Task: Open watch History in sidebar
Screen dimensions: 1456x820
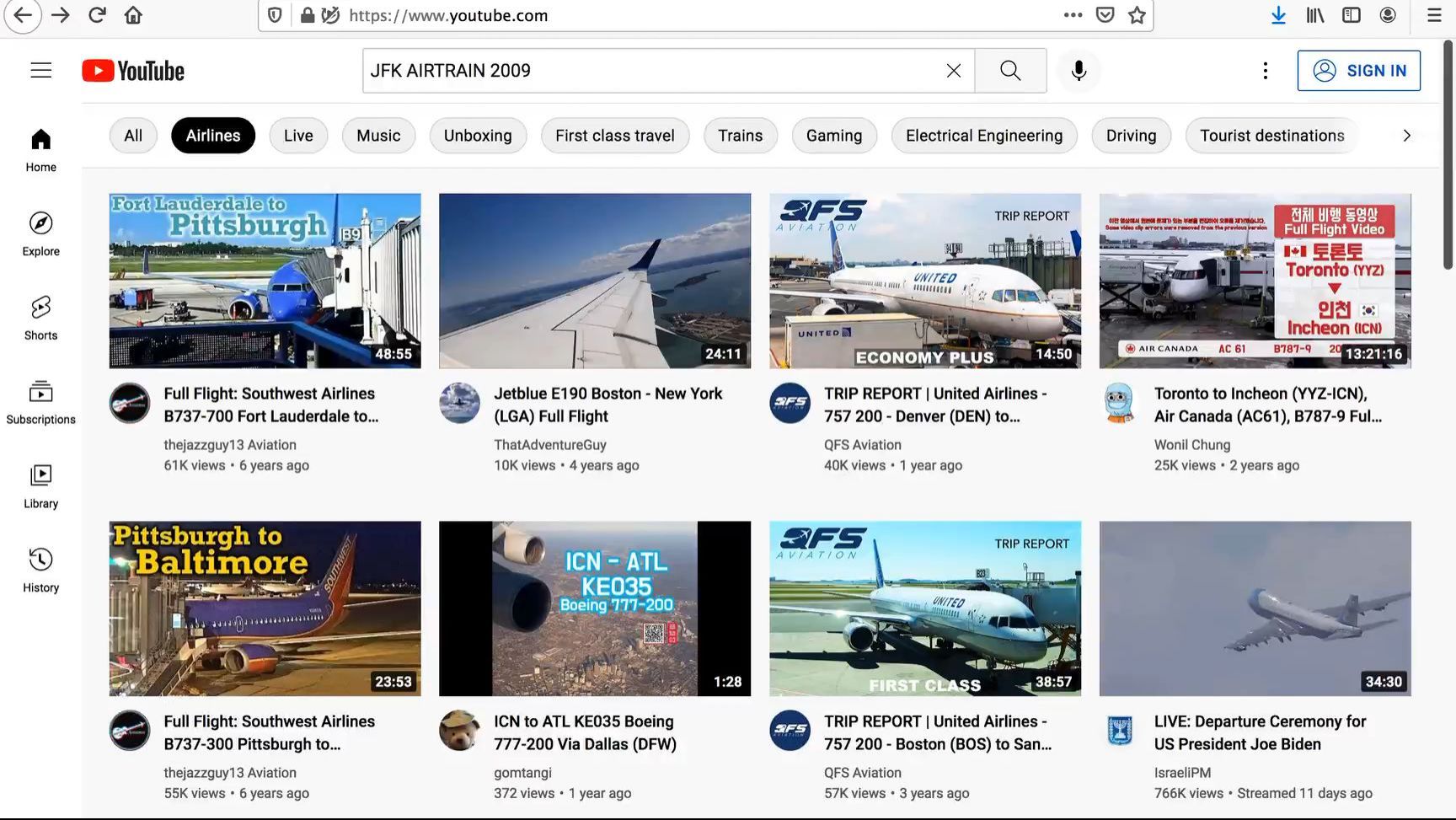Action: point(40,571)
